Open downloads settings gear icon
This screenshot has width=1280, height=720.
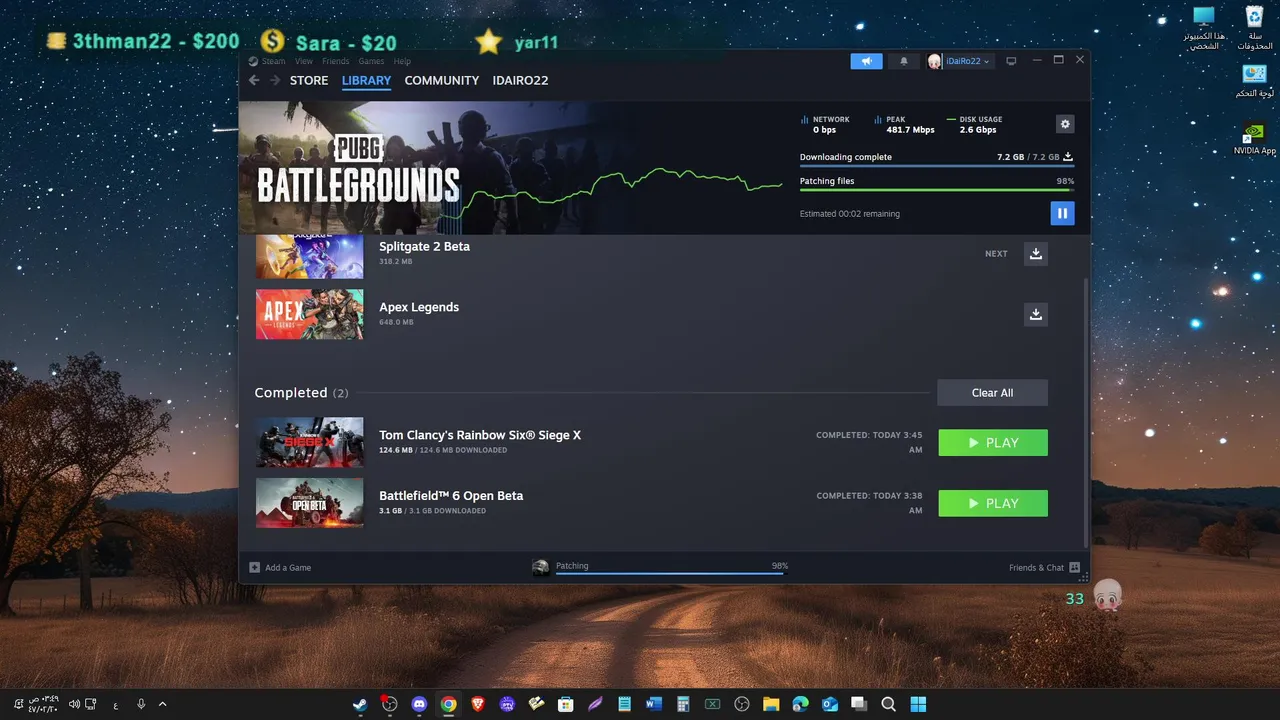[x=1065, y=124]
